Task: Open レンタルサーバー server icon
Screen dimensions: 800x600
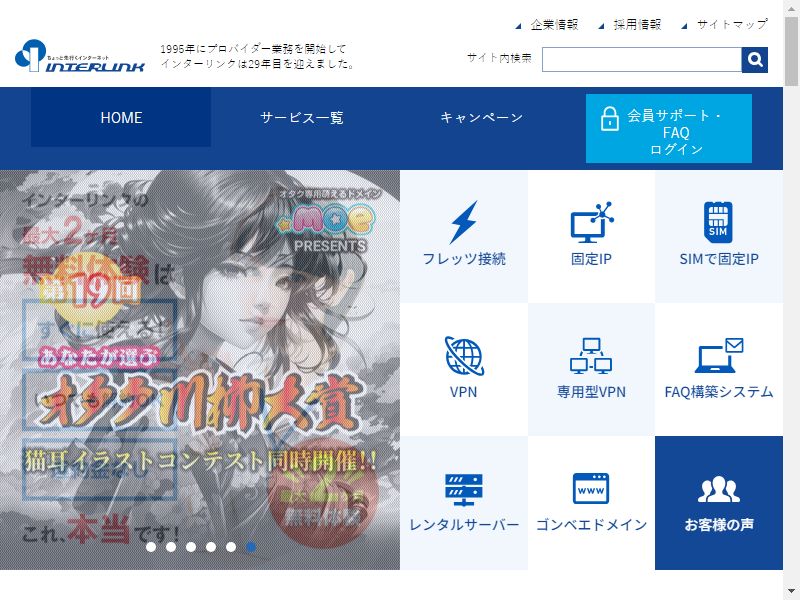Action: point(463,489)
